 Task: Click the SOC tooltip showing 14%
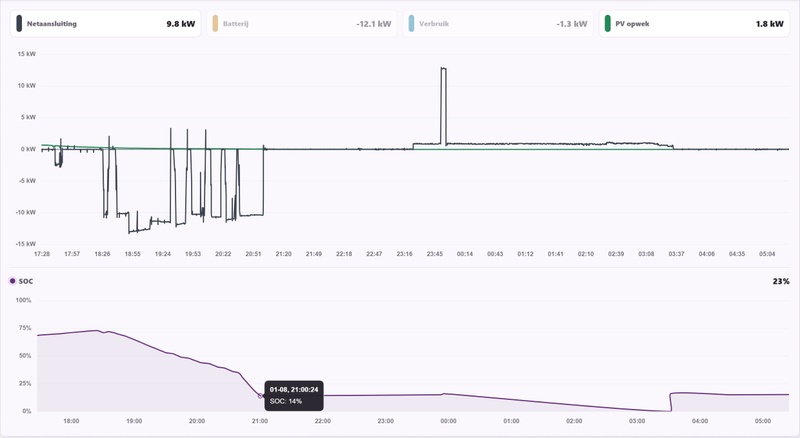pos(294,396)
